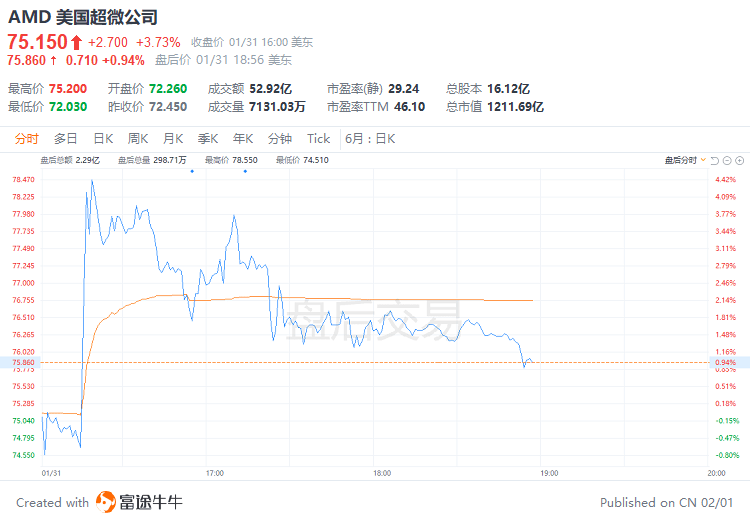750x523 pixels.
Task: Click the Futu 富途牛牛 logo icon
Action: tap(106, 502)
